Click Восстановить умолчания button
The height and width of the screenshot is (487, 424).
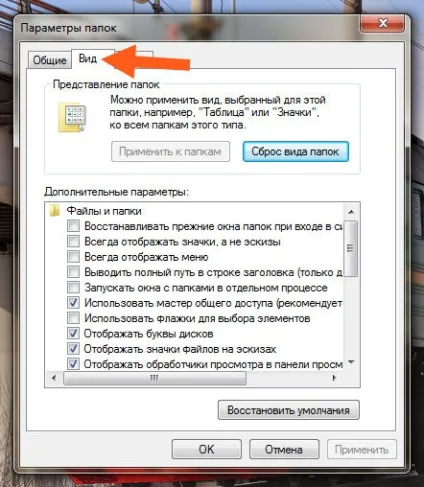[288, 410]
